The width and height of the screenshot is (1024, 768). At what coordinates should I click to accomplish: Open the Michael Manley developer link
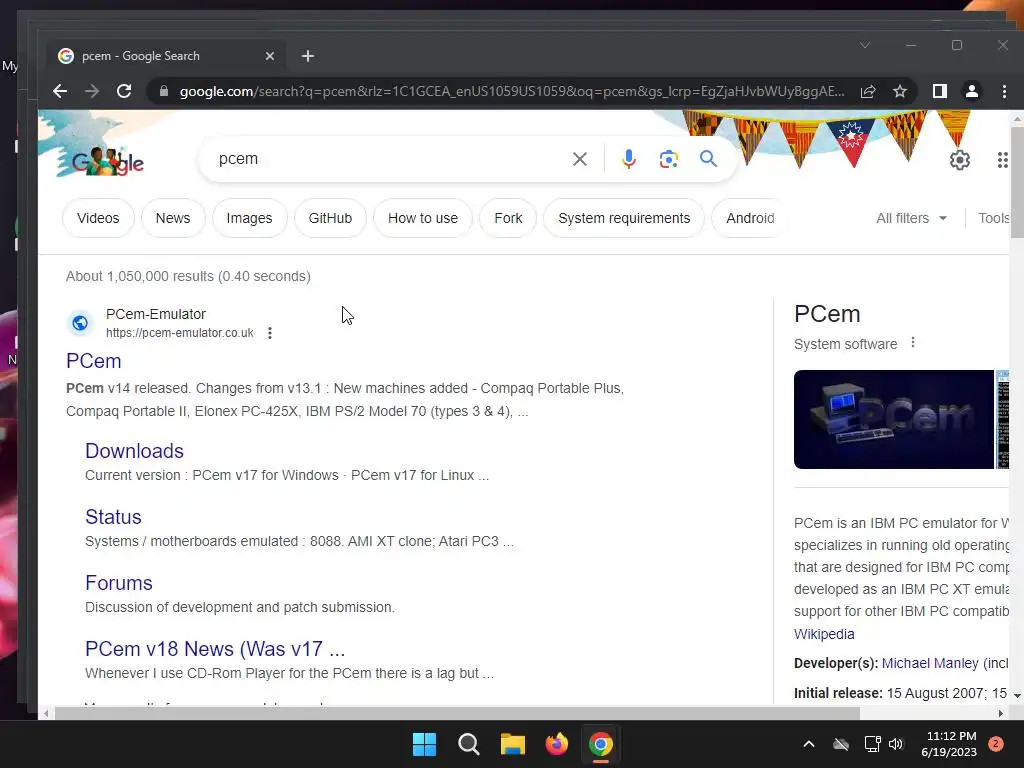point(930,664)
